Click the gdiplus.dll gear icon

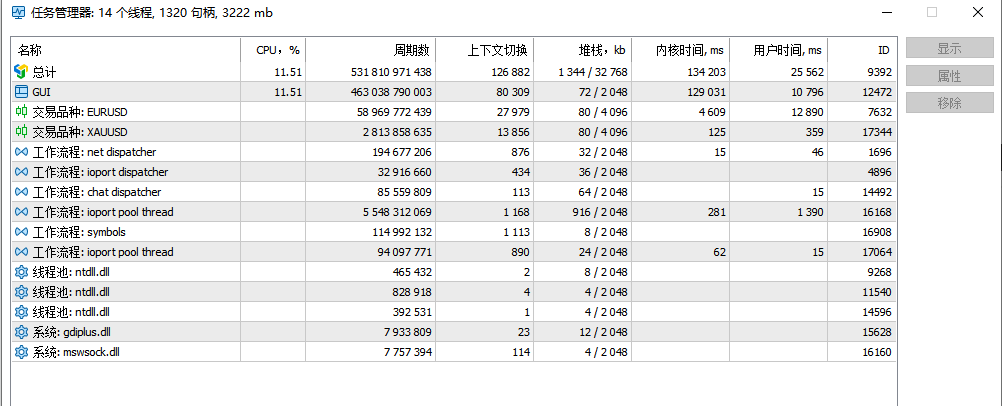click(21, 332)
